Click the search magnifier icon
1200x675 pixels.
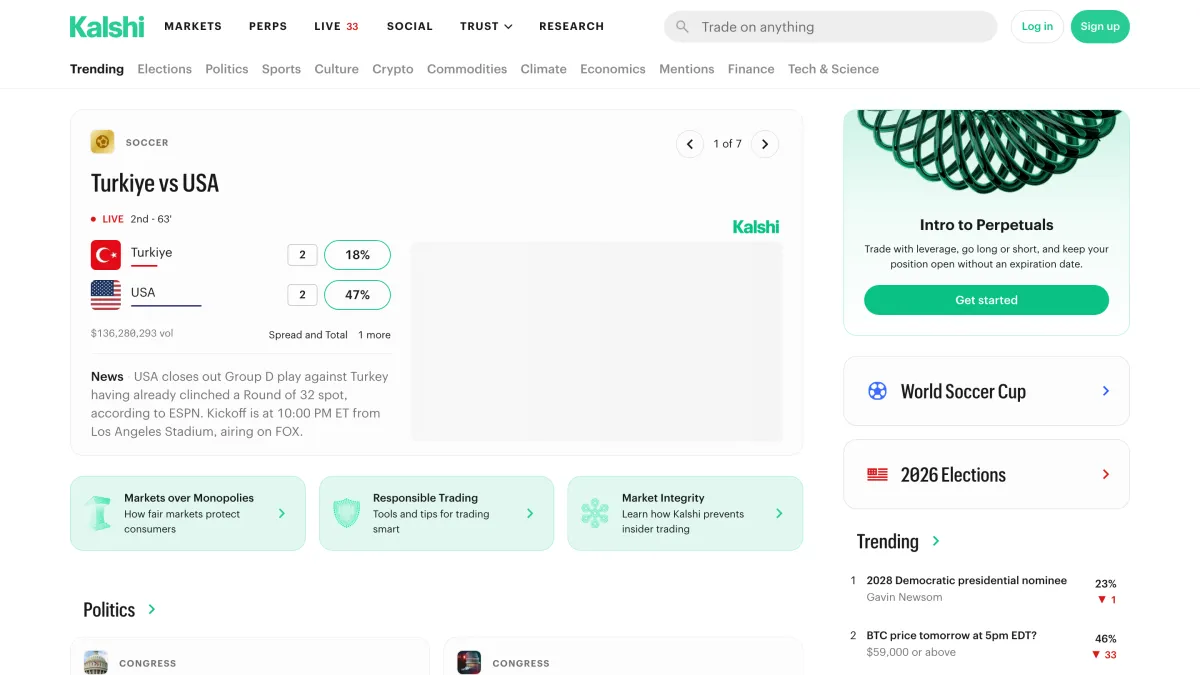coord(682,27)
